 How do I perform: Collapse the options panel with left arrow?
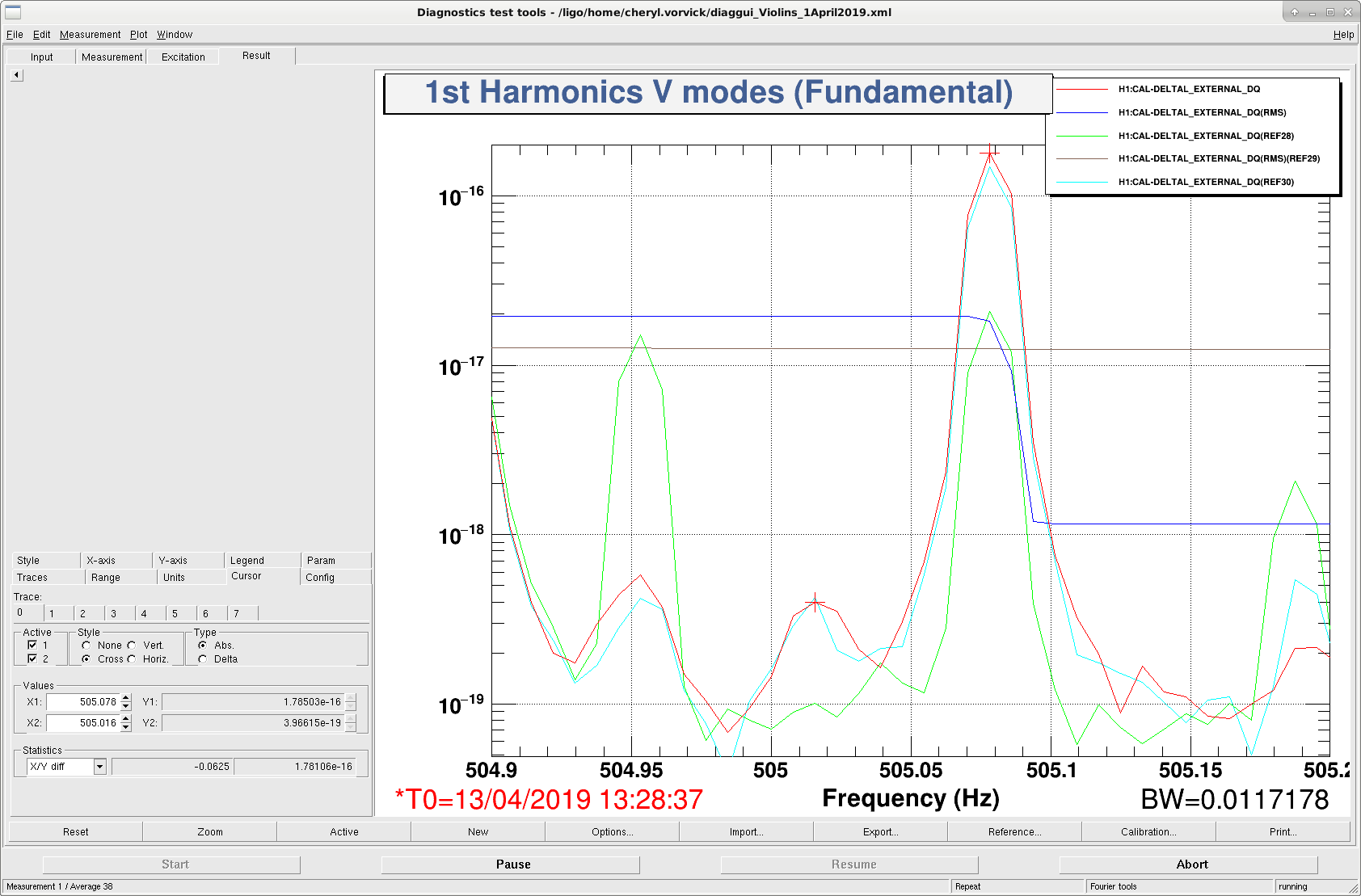pos(17,75)
